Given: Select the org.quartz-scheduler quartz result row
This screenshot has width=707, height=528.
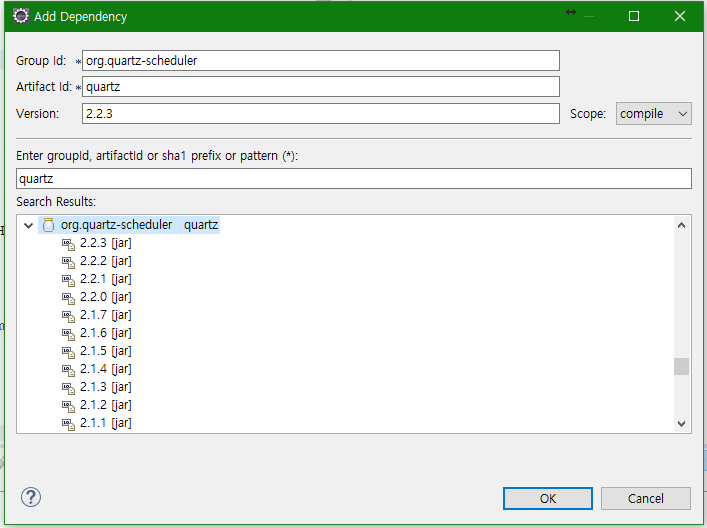Looking at the screenshot, I should pyautogui.click(x=129, y=225).
